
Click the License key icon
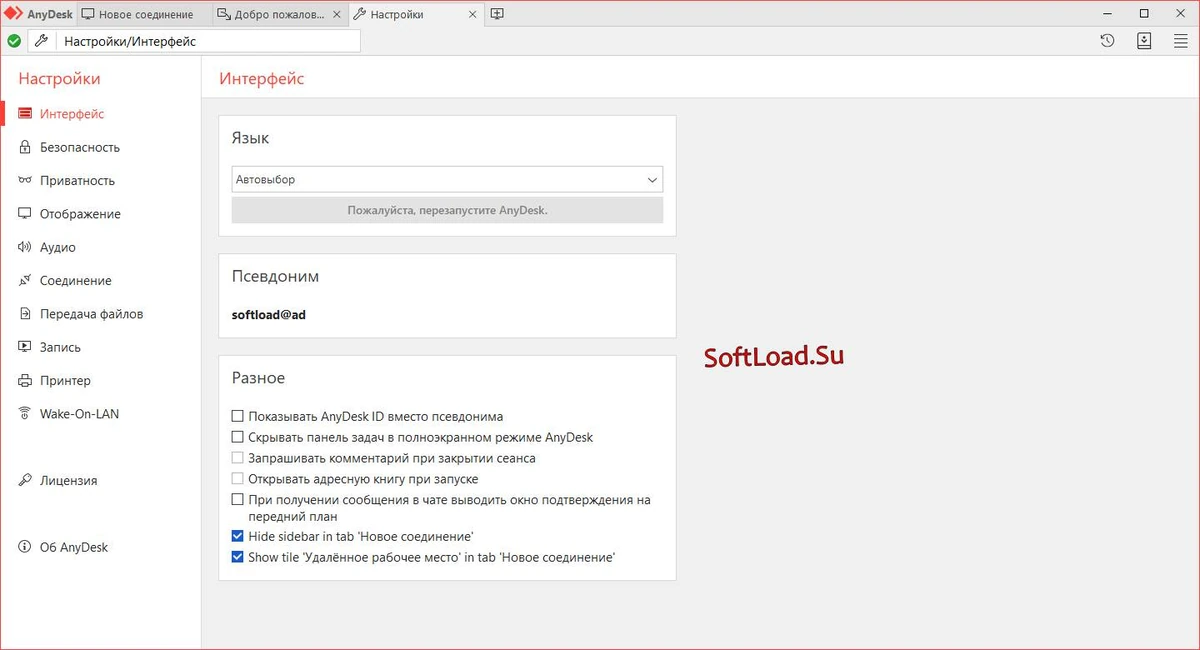(x=25, y=481)
